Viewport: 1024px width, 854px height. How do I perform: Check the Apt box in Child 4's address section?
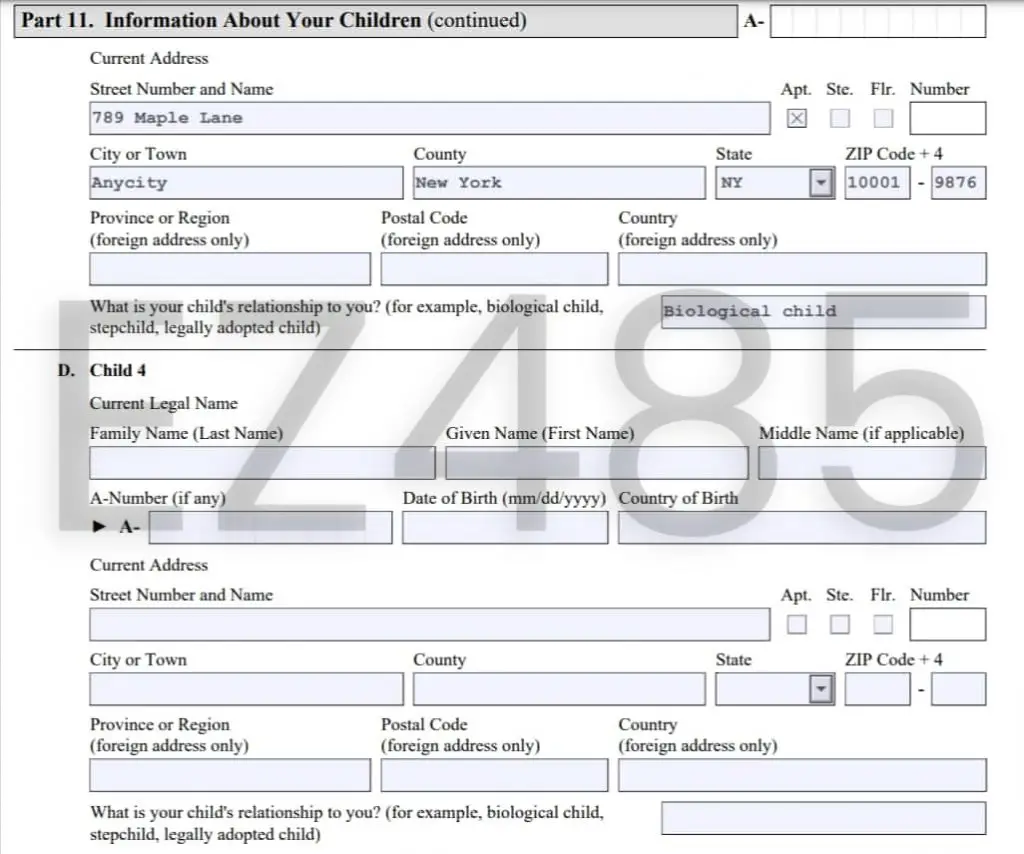pyautogui.click(x=796, y=624)
